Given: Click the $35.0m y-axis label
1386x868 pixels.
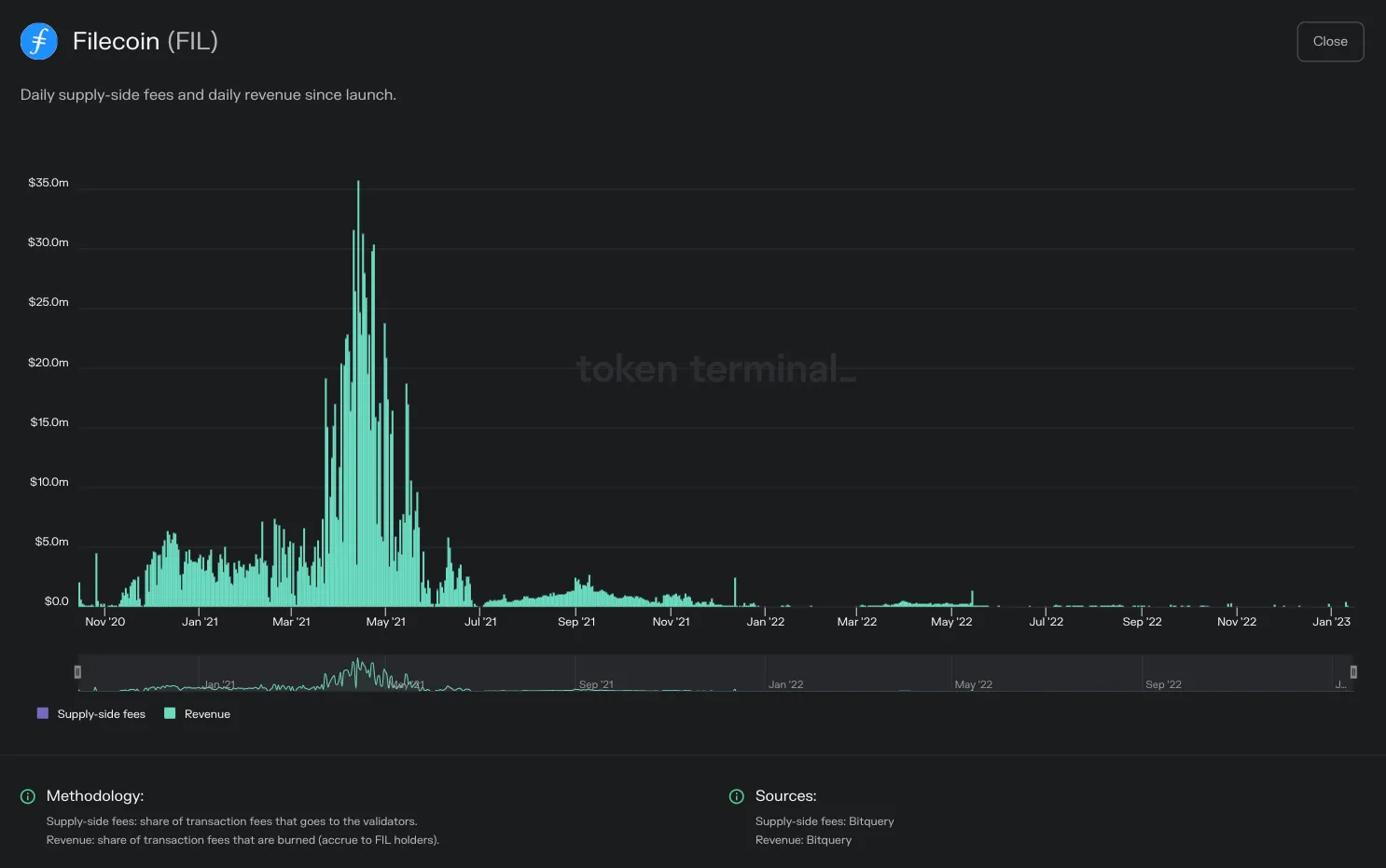Looking at the screenshot, I should click(49, 183).
